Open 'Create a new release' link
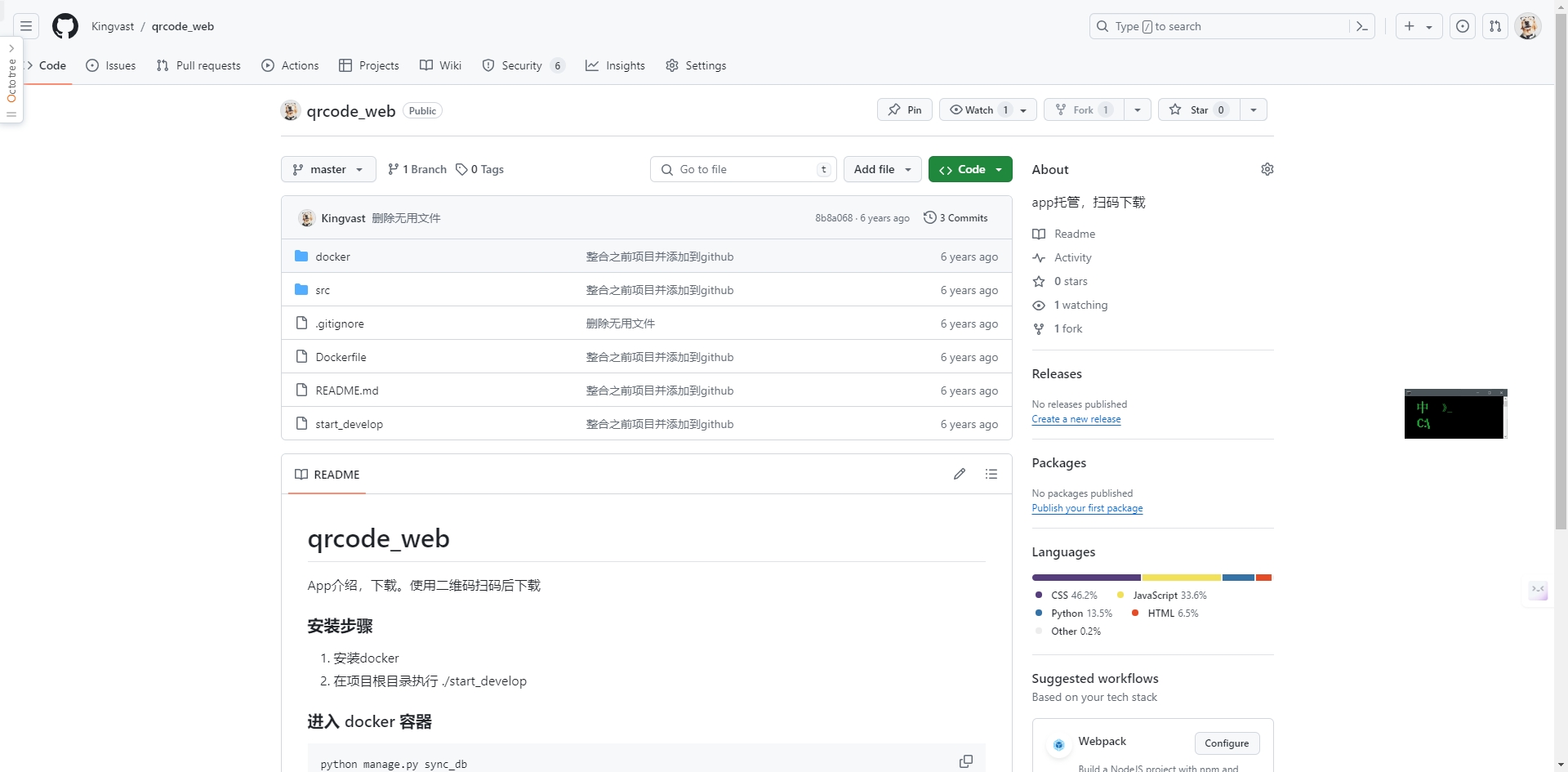This screenshot has height=772, width=1568. point(1076,419)
